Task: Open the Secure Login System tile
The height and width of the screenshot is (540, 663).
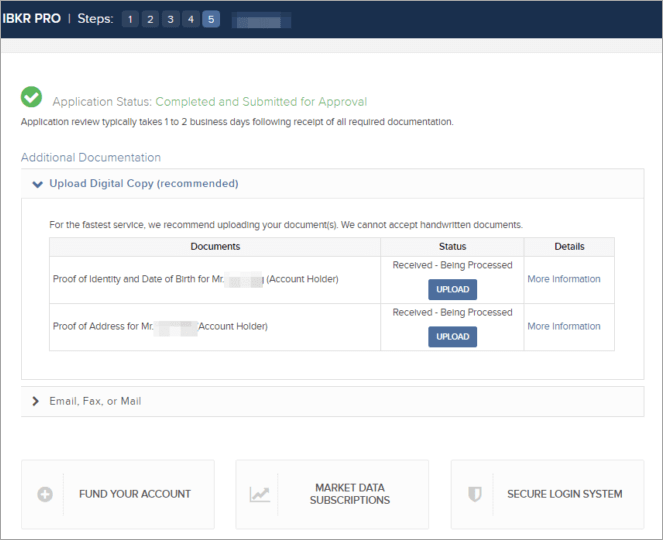Action: click(564, 494)
